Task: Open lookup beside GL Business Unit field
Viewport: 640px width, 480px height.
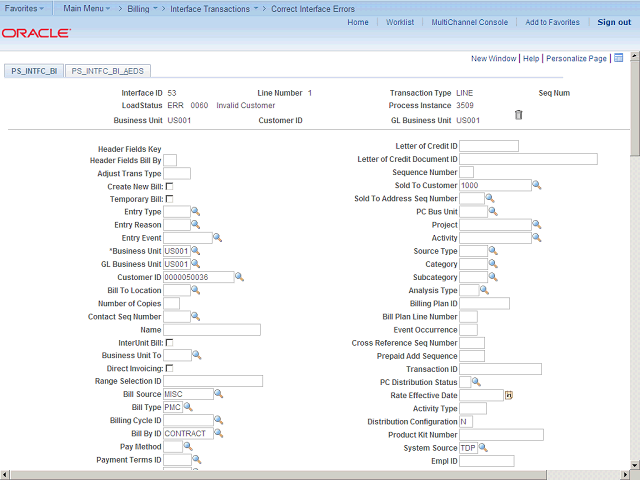Action: coord(196,264)
